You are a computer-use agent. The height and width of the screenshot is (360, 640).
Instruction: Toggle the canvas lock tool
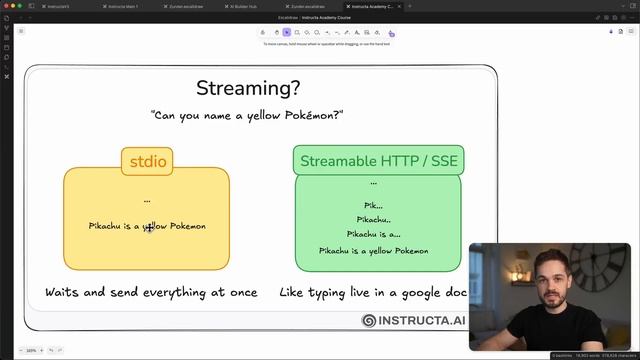coord(263,33)
